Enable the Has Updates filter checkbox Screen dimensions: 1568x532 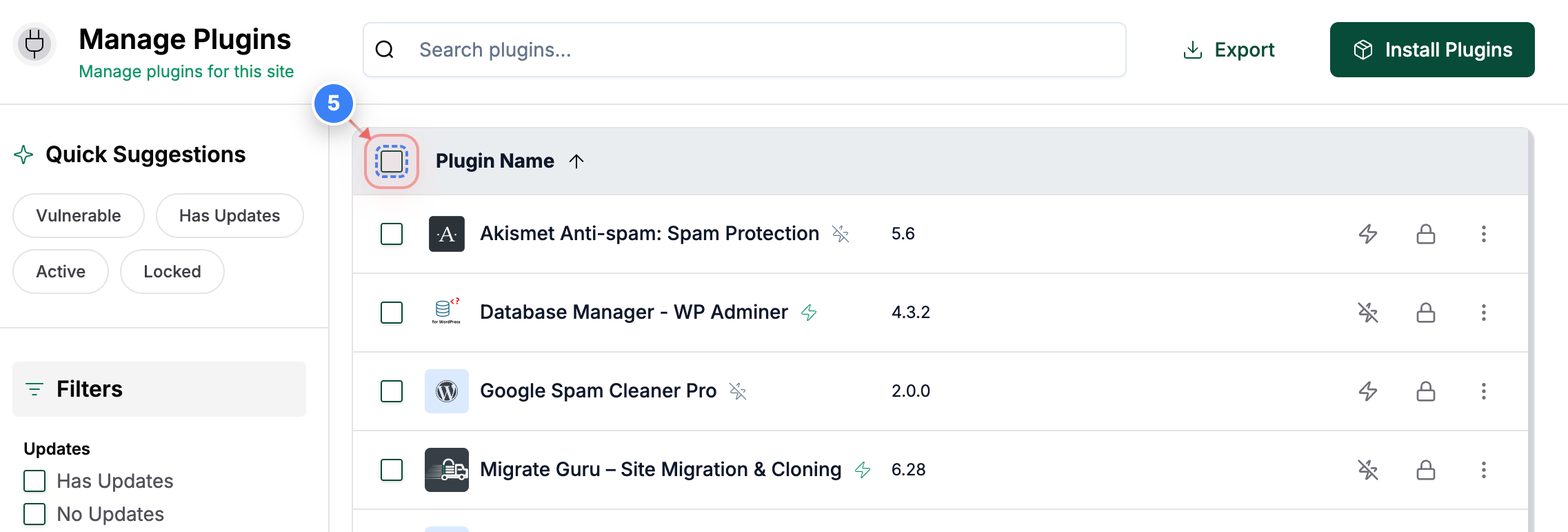[x=34, y=481]
